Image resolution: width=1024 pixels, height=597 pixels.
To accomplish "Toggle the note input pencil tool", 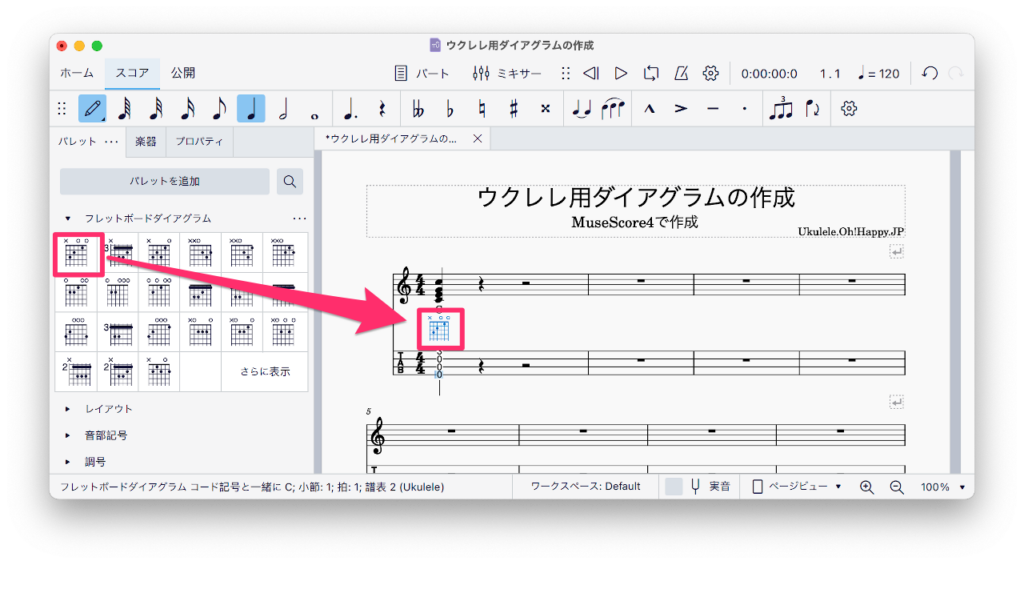I will (93, 108).
